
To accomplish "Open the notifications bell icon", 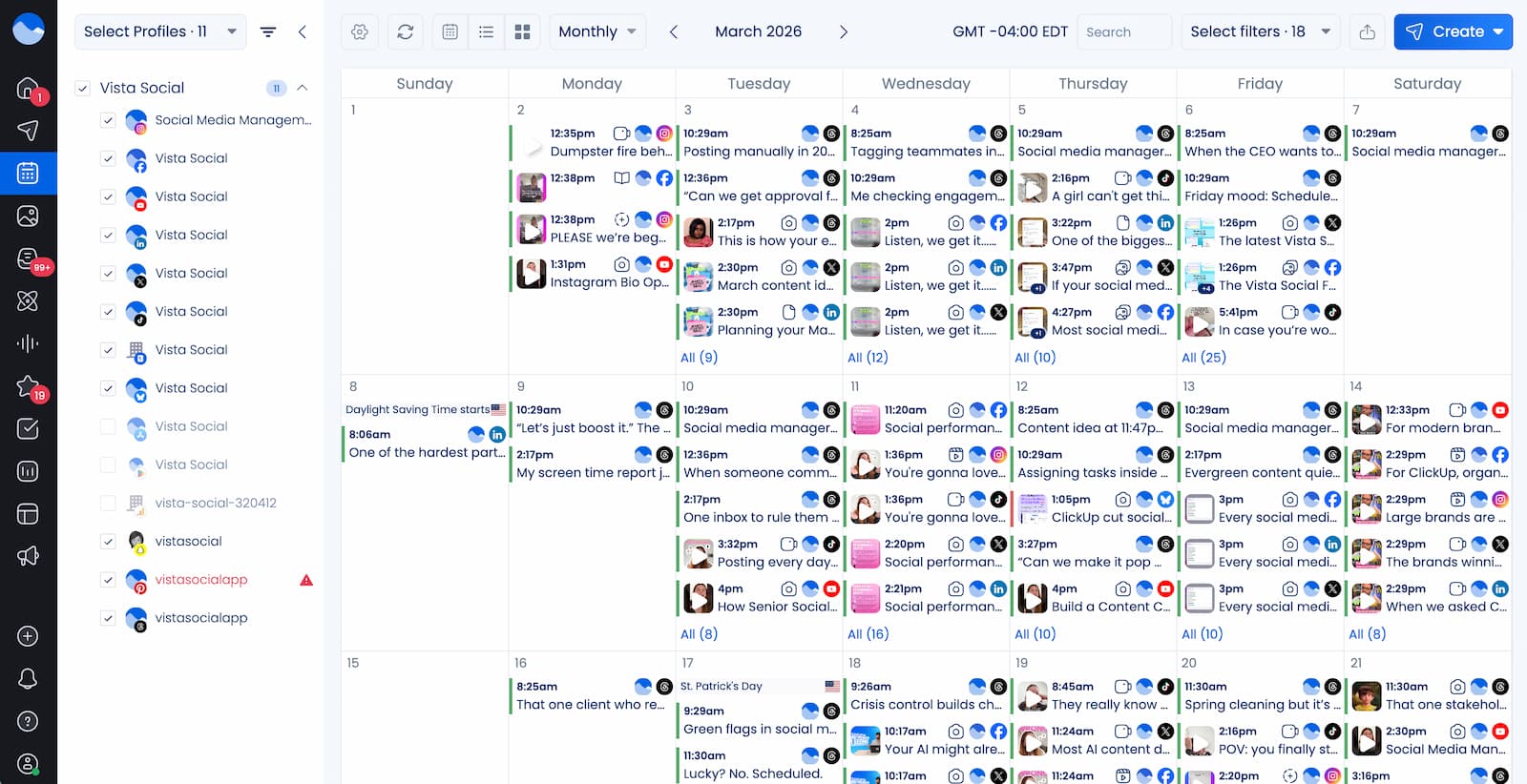I will (x=28, y=678).
